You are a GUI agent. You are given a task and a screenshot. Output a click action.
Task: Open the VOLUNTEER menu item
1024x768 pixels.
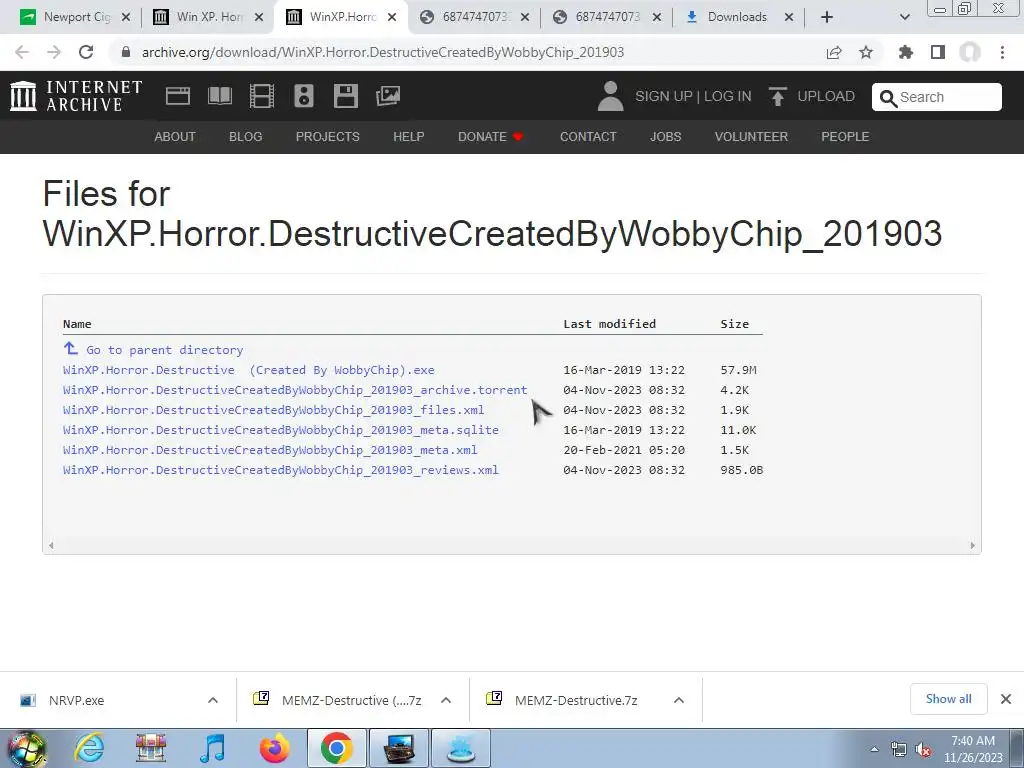click(751, 136)
